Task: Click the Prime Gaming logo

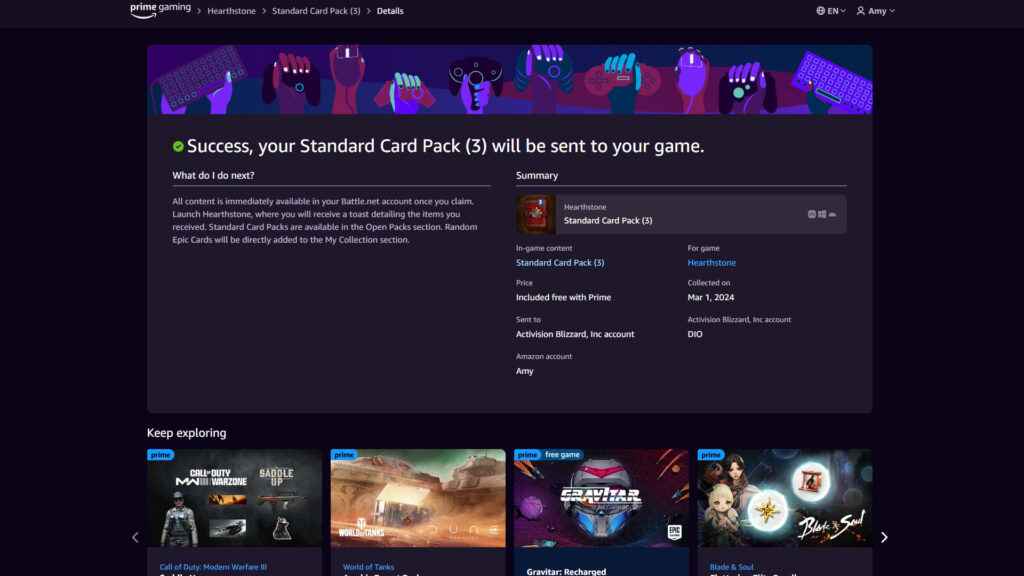Action: coord(158,10)
